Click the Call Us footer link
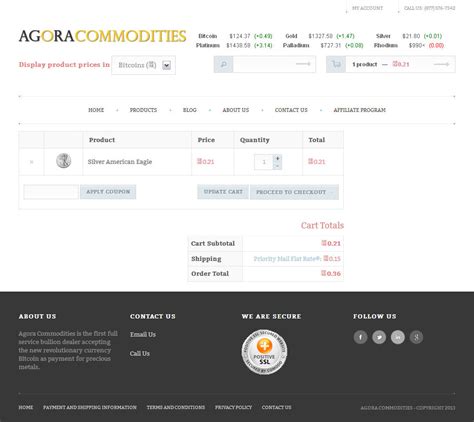Viewport: 474px width, 422px height. coord(140,353)
